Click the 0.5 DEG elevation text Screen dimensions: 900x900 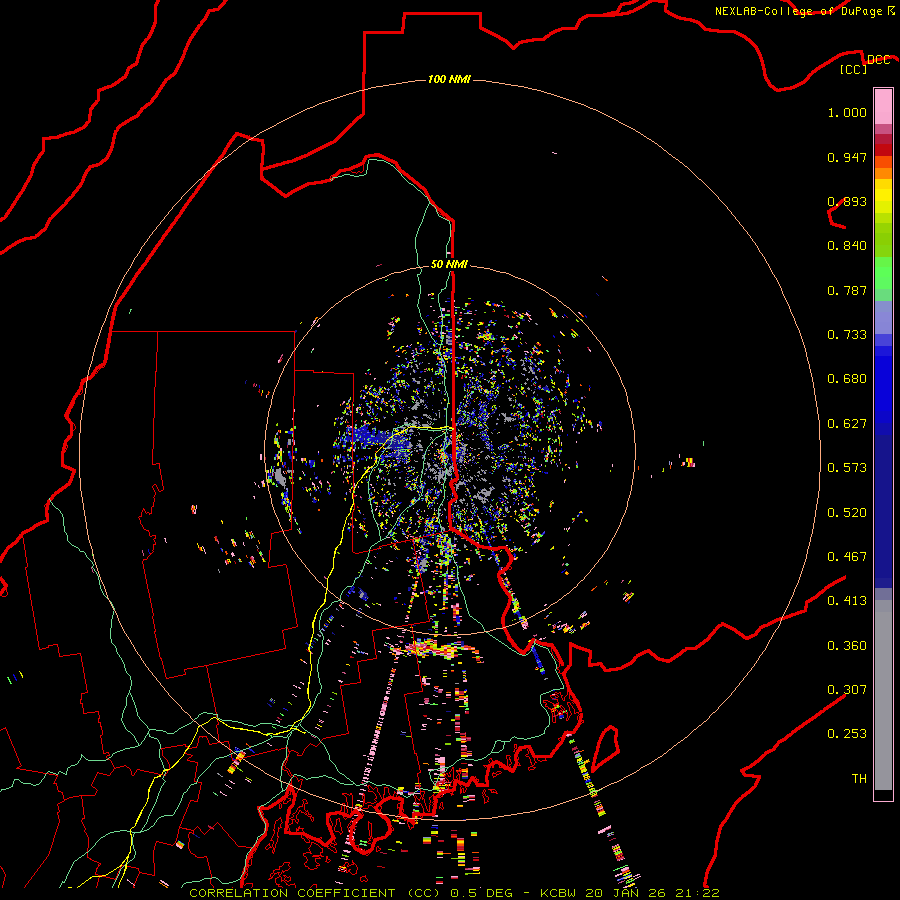(x=482, y=893)
